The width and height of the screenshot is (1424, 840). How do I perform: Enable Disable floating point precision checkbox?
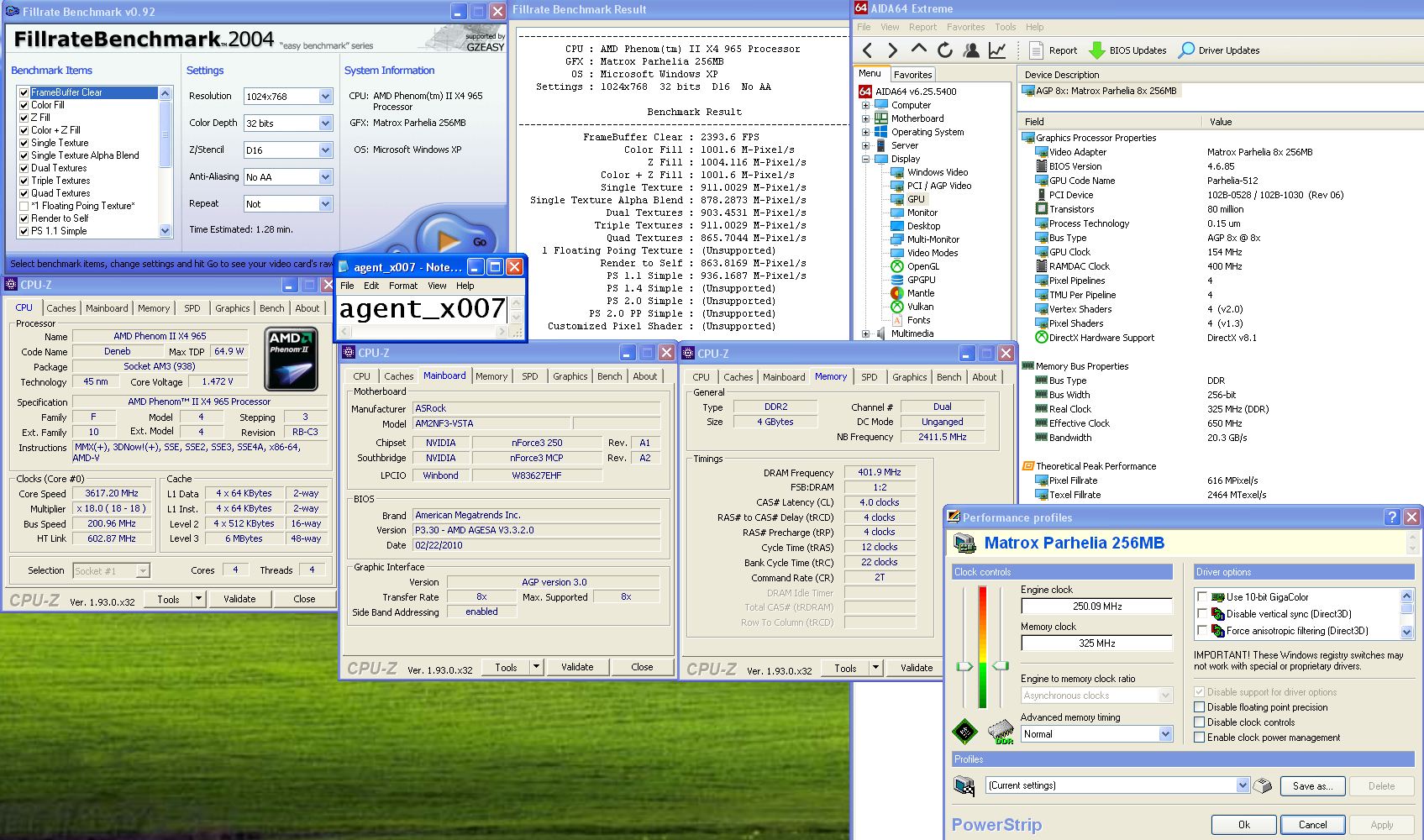(x=1200, y=707)
